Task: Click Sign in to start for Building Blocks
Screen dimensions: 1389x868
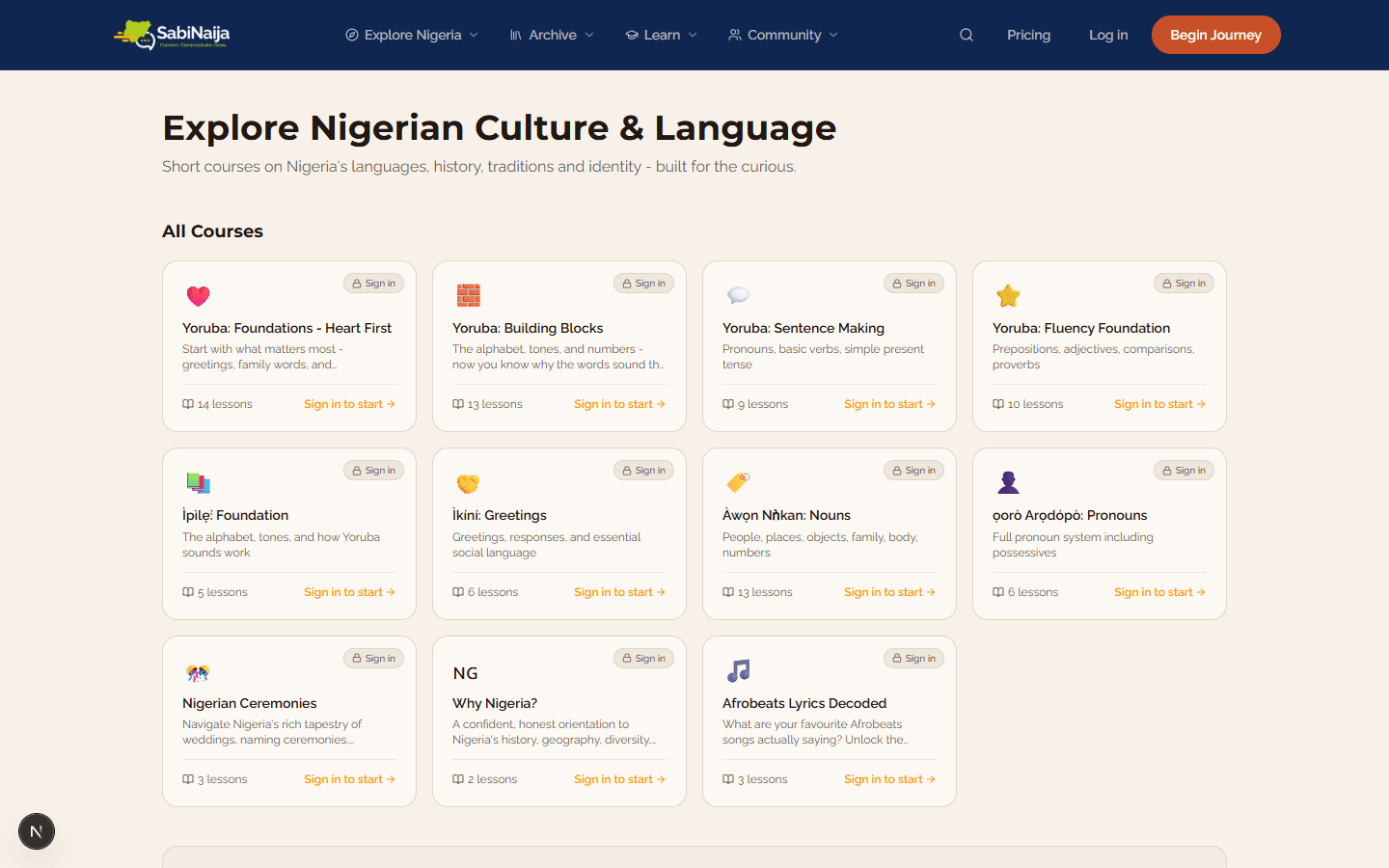Action: click(620, 404)
